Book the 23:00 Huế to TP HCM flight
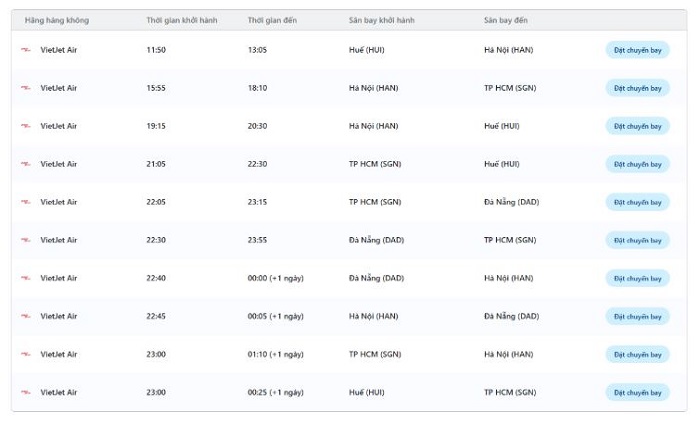The image size is (700, 424). (637, 392)
